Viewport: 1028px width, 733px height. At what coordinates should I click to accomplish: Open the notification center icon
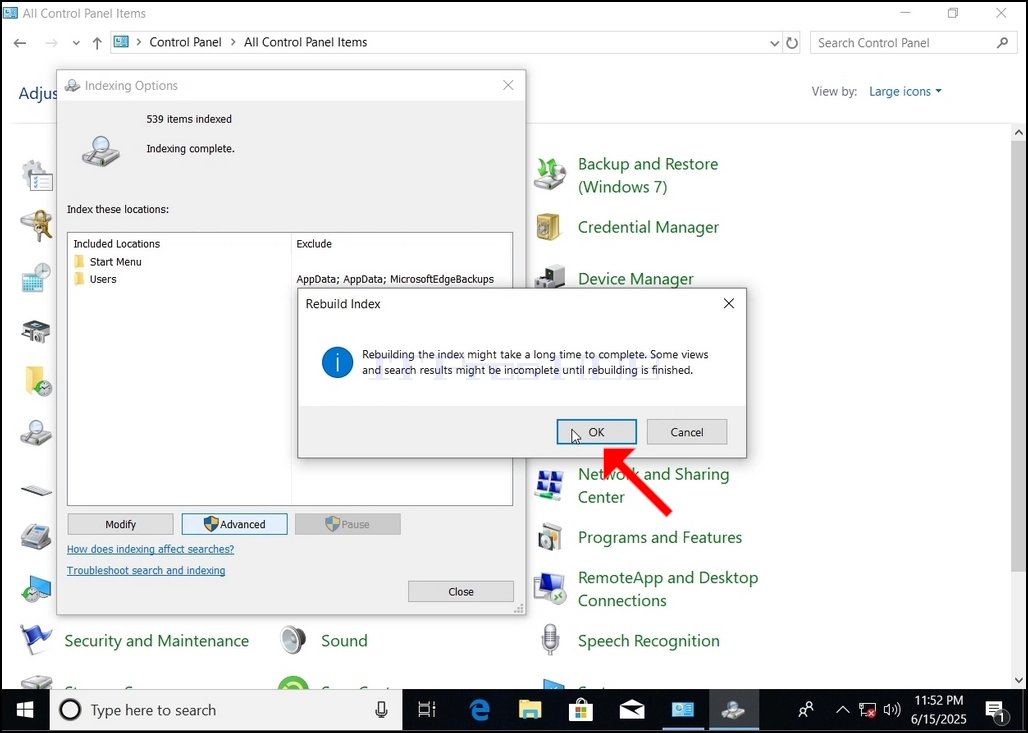click(x=995, y=710)
